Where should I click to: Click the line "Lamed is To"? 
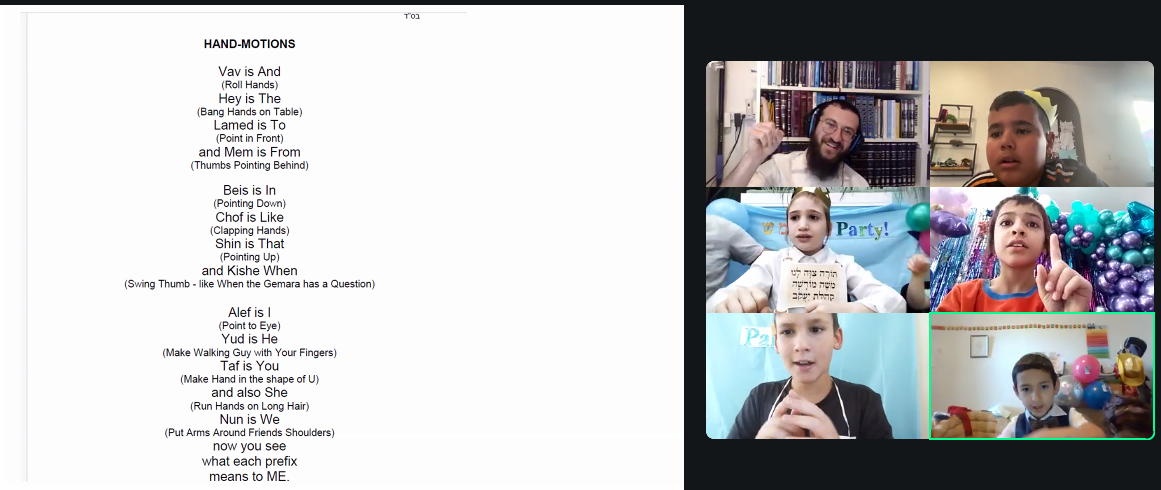click(249, 126)
